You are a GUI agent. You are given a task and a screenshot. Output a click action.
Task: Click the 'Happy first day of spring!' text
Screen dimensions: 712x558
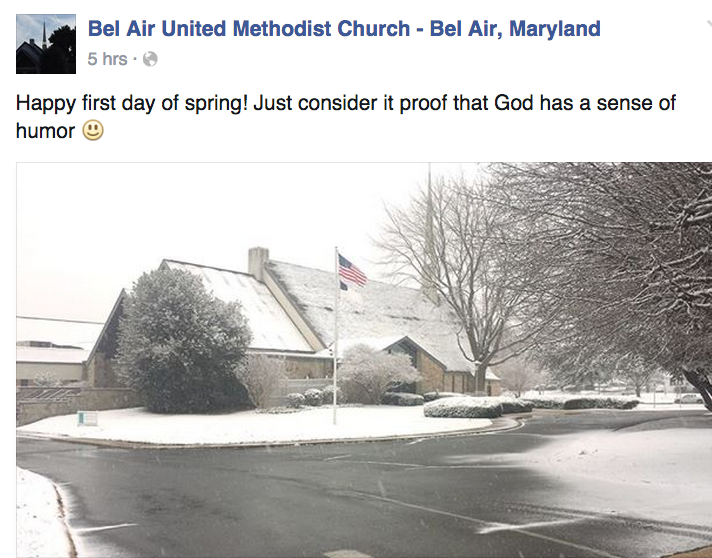(130, 104)
